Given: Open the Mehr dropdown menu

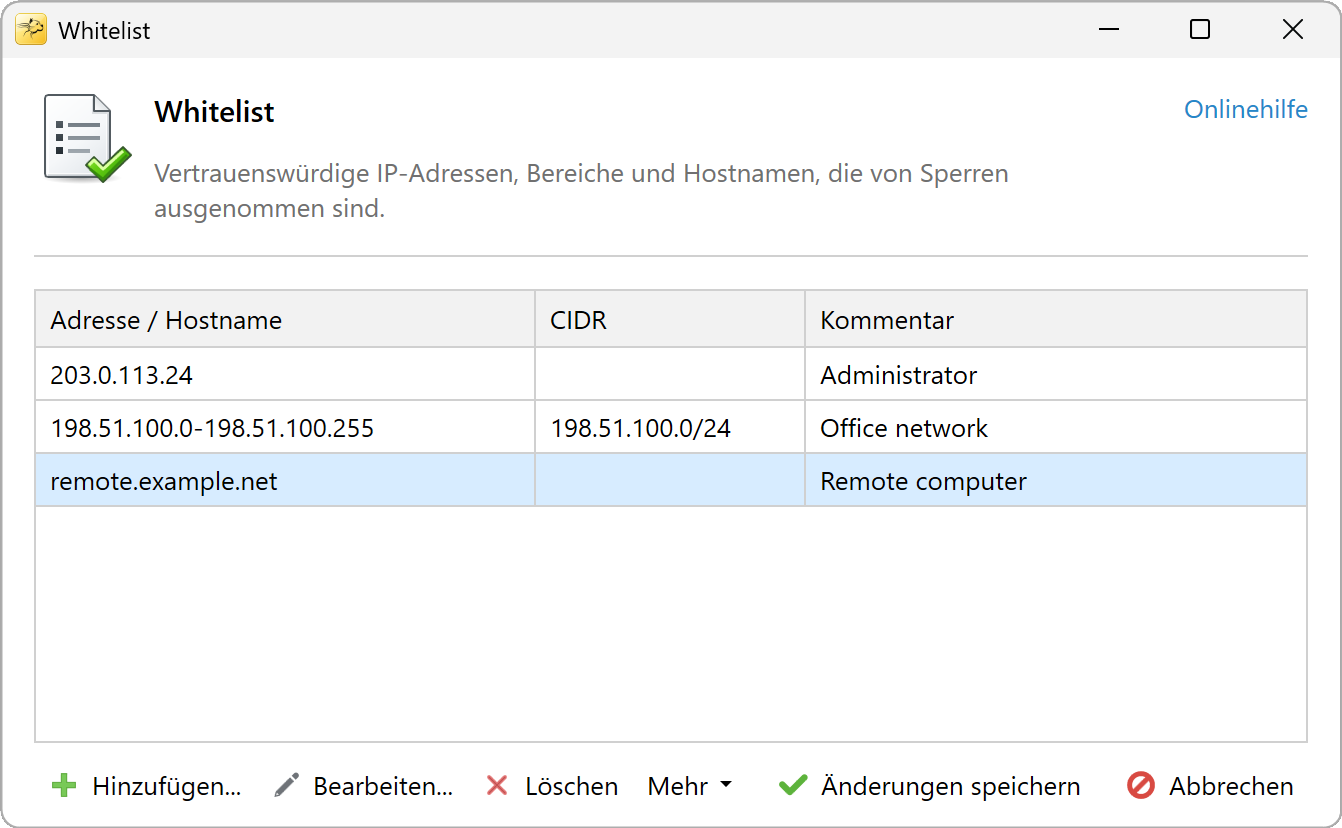Looking at the screenshot, I should coord(689,786).
